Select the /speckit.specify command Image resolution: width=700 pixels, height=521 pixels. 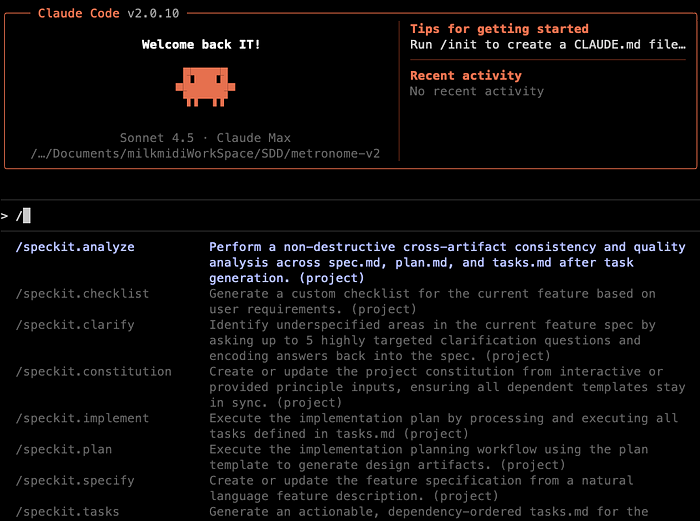pyautogui.click(x=78, y=480)
